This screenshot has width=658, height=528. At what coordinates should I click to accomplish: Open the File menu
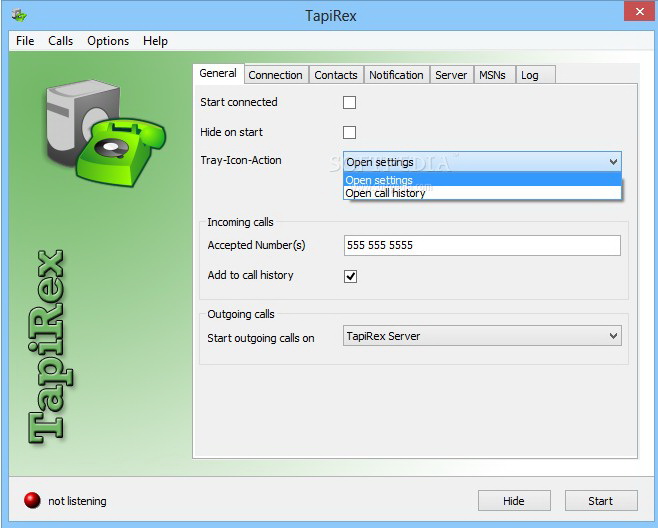click(x=25, y=41)
